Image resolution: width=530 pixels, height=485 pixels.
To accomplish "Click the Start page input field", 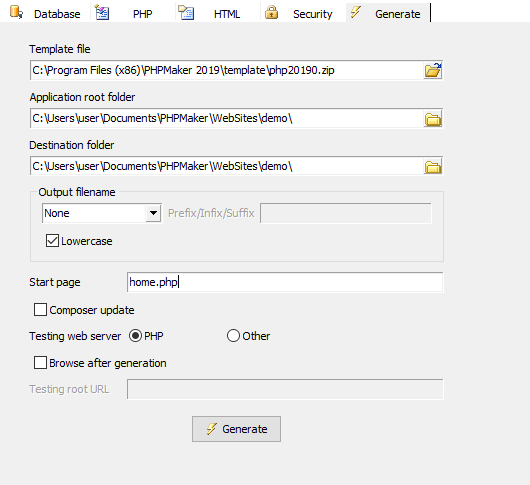I will point(285,282).
